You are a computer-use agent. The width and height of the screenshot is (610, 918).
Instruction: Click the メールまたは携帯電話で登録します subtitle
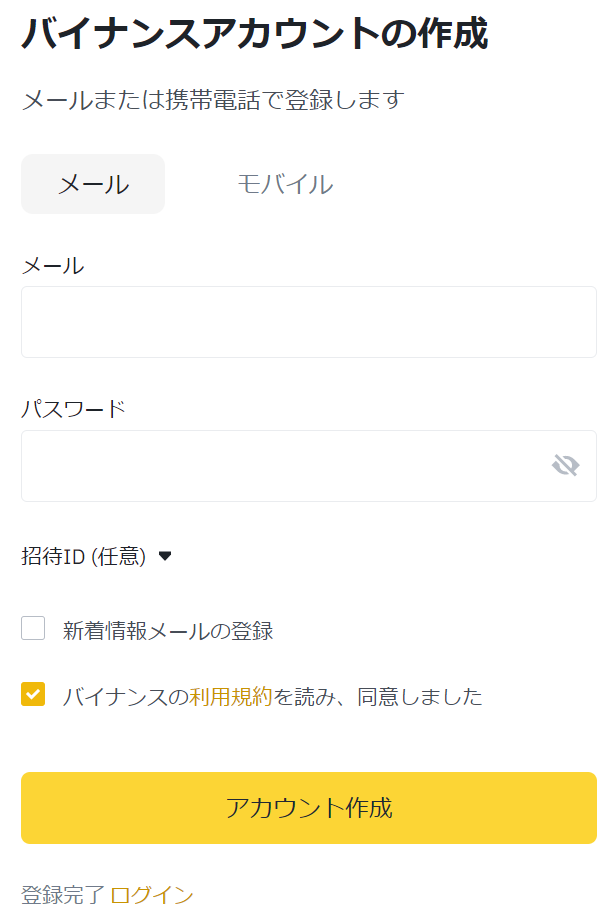click(213, 100)
